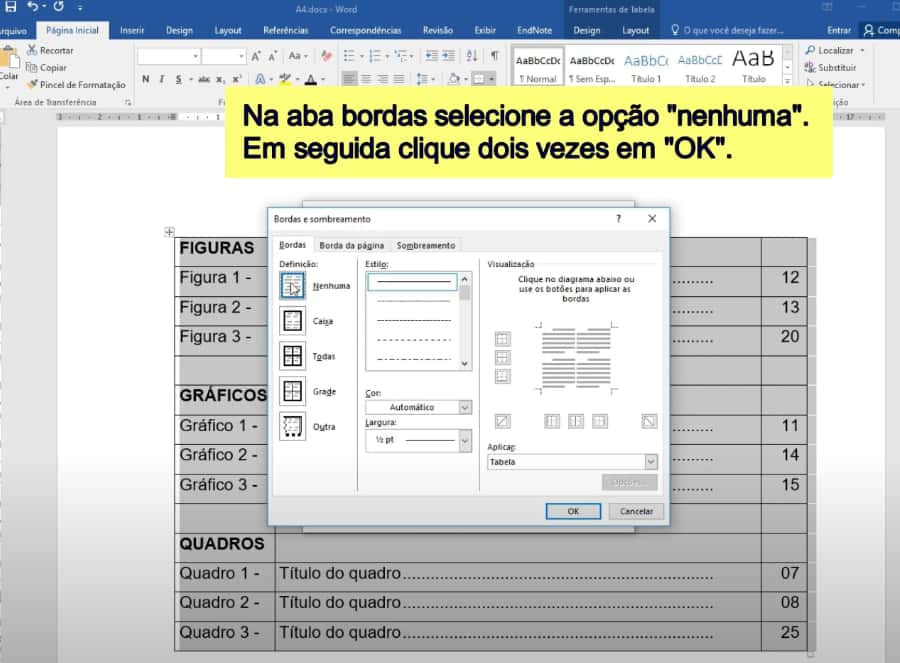
Task: Pick the Todas border setting icon
Action: [x=293, y=356]
